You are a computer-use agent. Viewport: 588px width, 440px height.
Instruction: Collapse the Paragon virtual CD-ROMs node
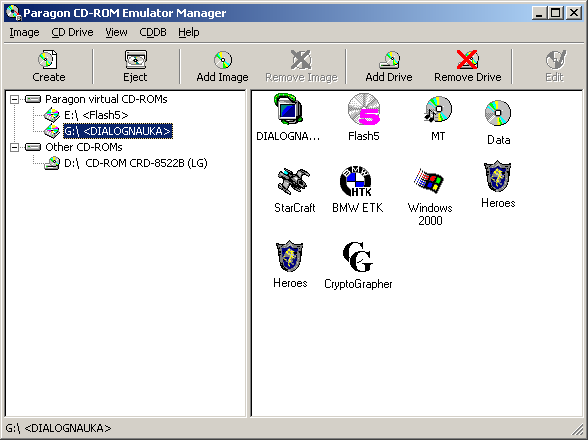click(x=14, y=99)
